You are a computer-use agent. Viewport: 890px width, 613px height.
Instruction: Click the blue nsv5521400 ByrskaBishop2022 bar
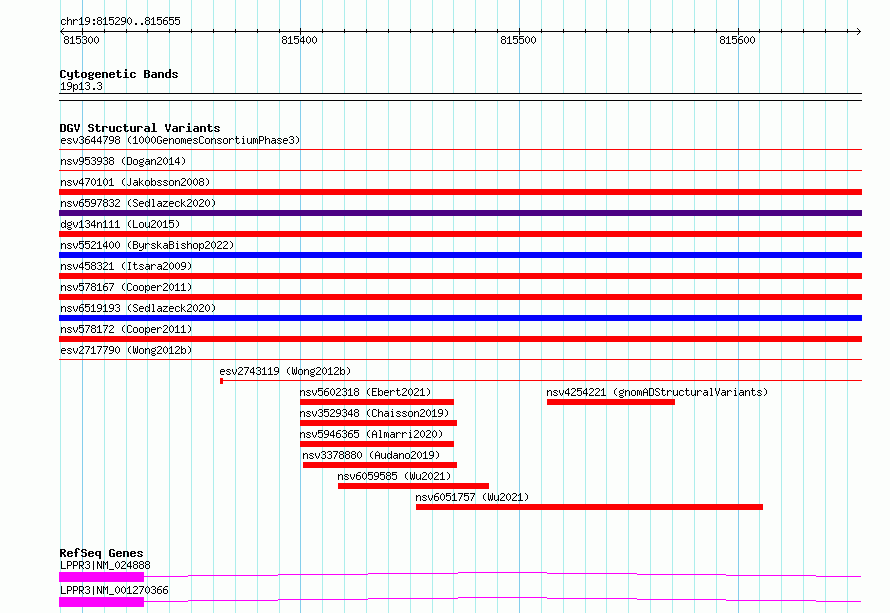pyautogui.click(x=460, y=255)
